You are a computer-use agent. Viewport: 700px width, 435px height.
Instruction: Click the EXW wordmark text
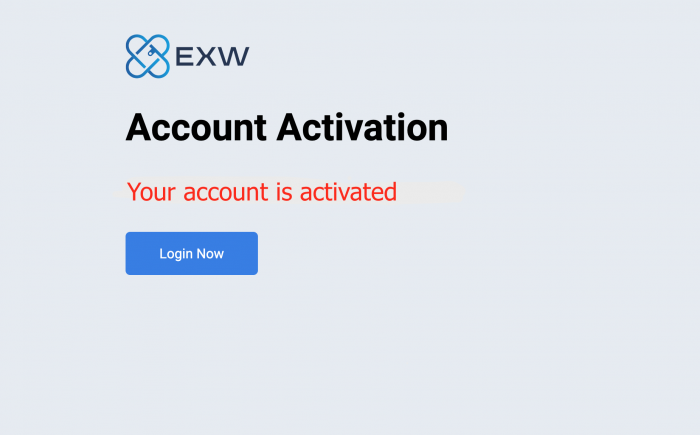(x=212, y=57)
